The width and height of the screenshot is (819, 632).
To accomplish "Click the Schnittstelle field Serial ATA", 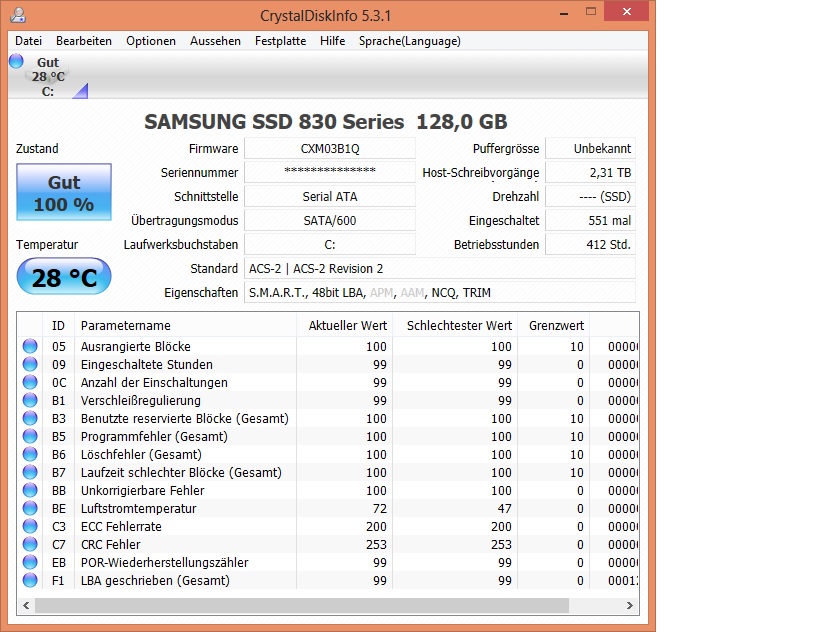I will tap(330, 197).
